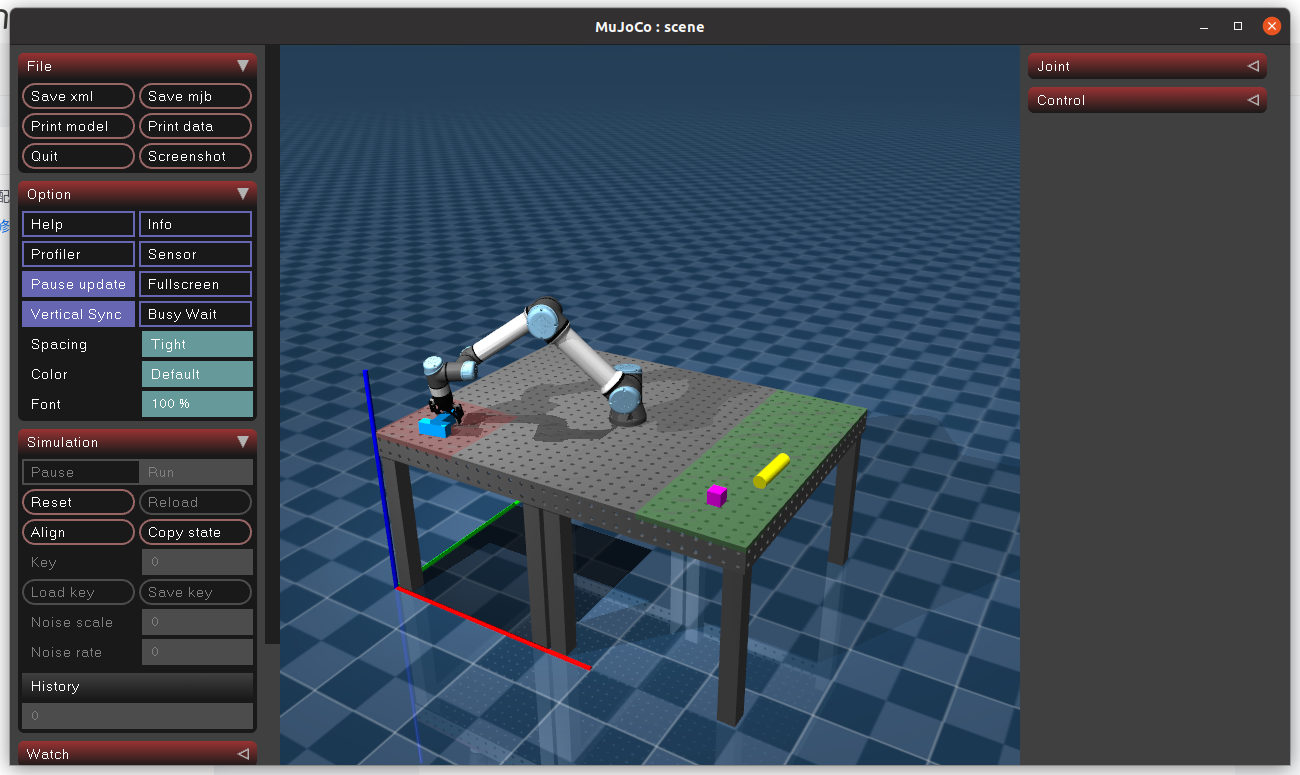Image resolution: width=1300 pixels, height=775 pixels.
Task: Expand the Watch section
Action: coord(138,754)
